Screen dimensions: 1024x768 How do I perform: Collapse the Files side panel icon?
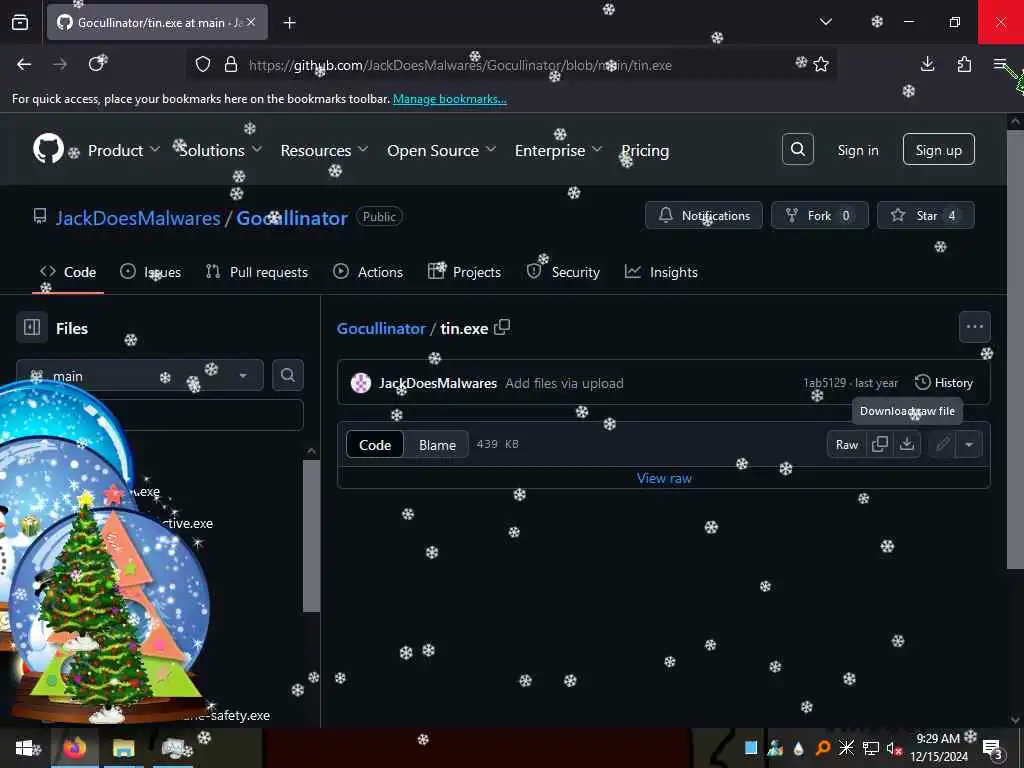(x=32, y=327)
